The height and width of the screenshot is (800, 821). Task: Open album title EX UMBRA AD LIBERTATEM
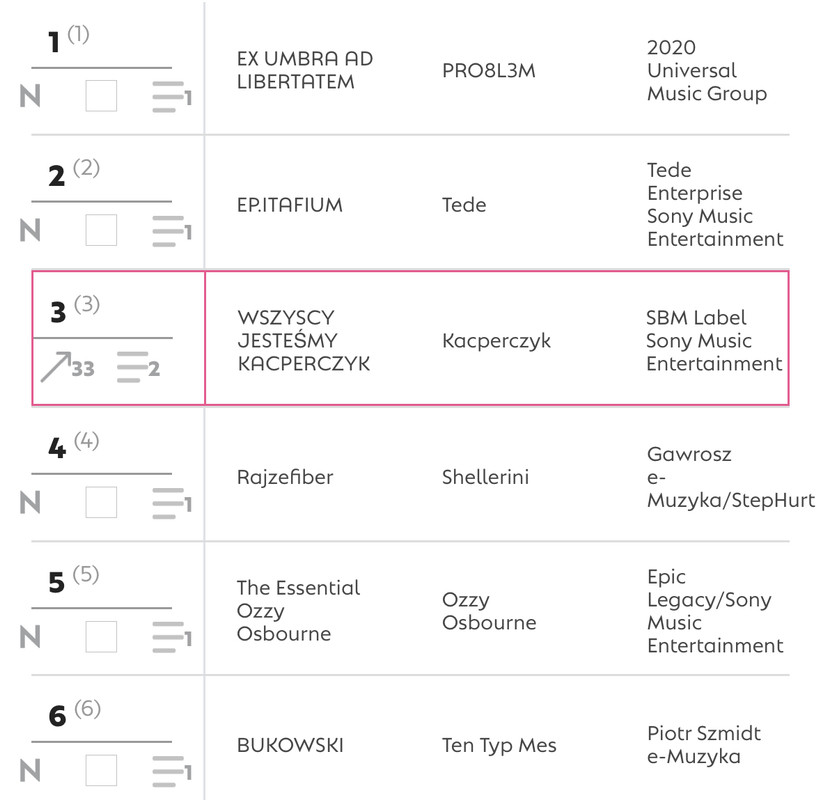(305, 70)
